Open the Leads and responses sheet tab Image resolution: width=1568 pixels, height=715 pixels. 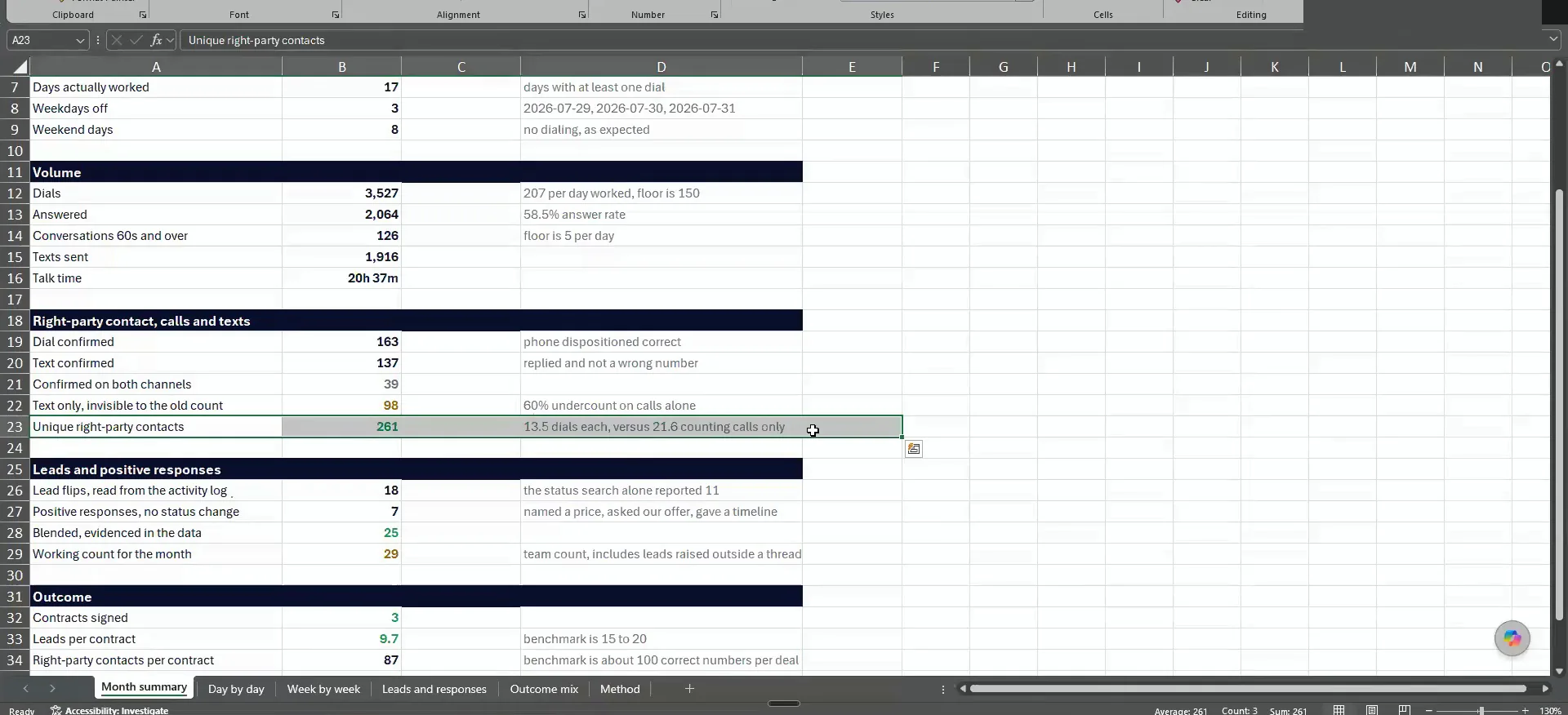(434, 689)
